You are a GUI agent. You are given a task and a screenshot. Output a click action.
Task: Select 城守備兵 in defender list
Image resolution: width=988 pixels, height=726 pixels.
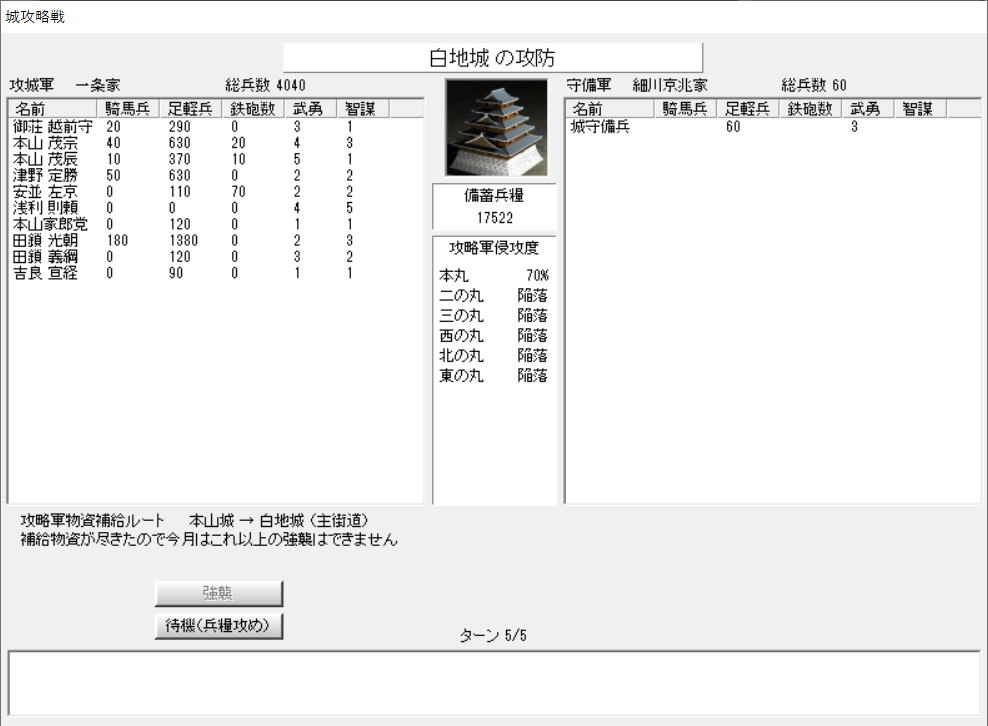(x=600, y=128)
